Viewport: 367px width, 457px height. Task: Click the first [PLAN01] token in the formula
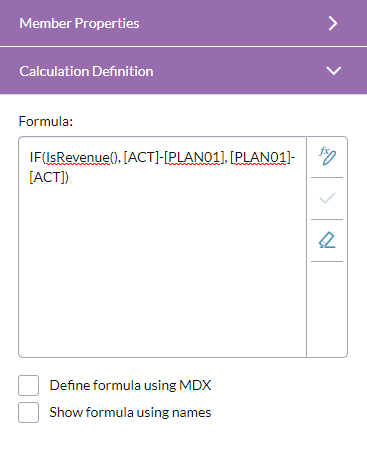(x=194, y=157)
